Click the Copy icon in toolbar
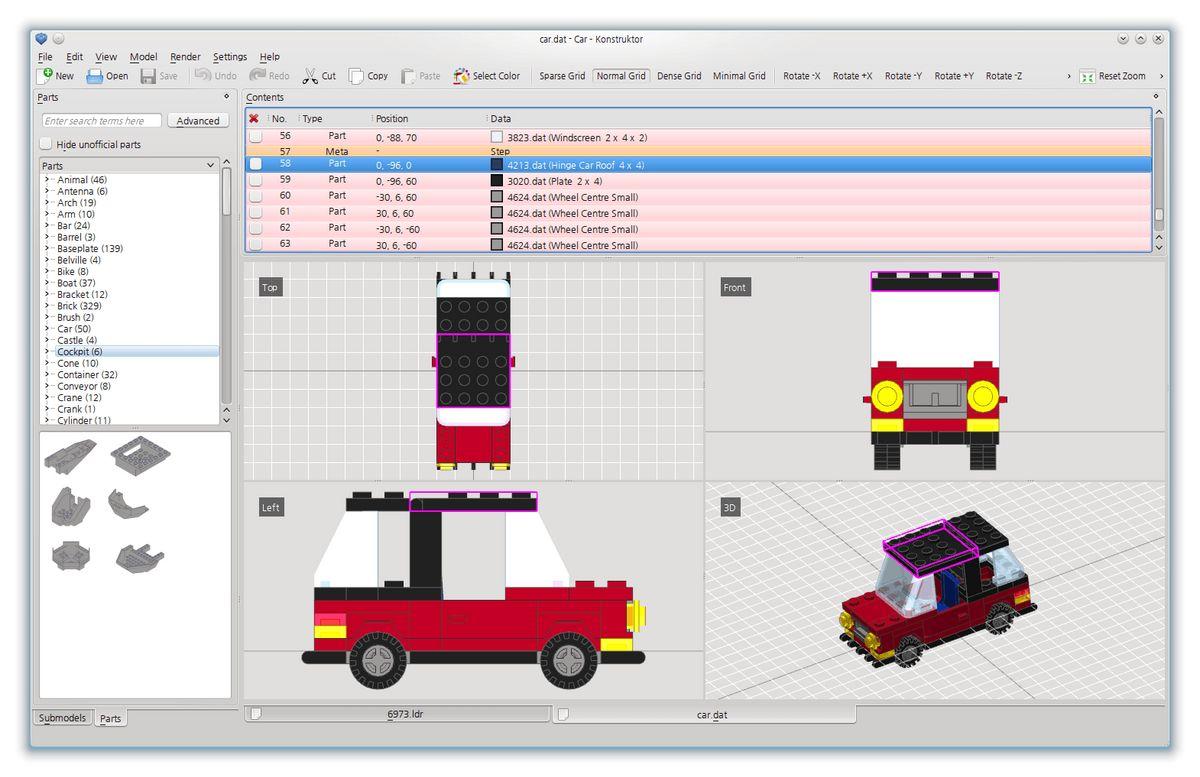The height and width of the screenshot is (777, 1200). pyautogui.click(x=356, y=76)
